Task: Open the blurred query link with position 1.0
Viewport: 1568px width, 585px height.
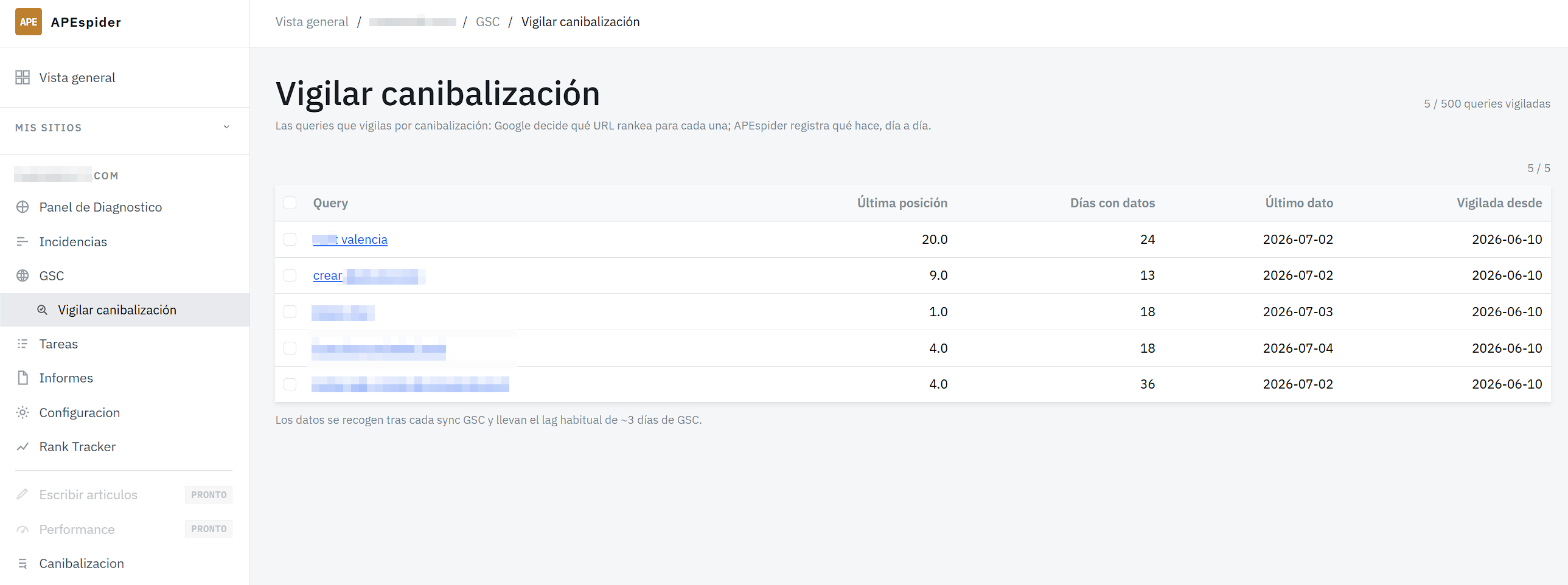Action: pos(343,313)
